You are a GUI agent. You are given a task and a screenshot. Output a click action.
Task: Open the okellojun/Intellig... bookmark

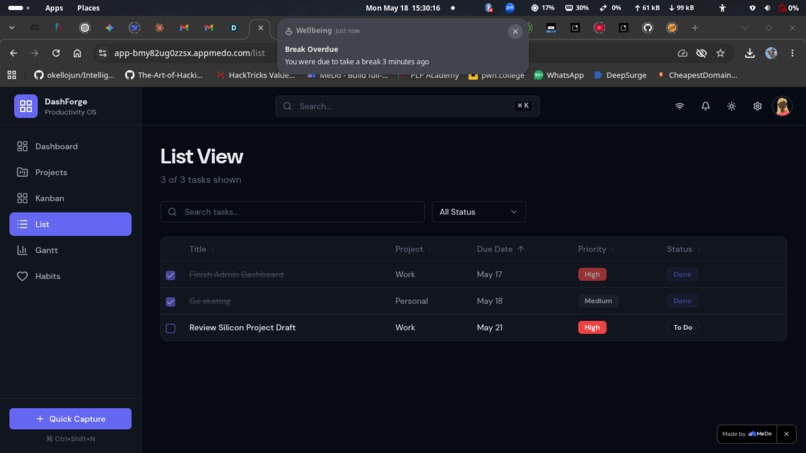pos(75,75)
